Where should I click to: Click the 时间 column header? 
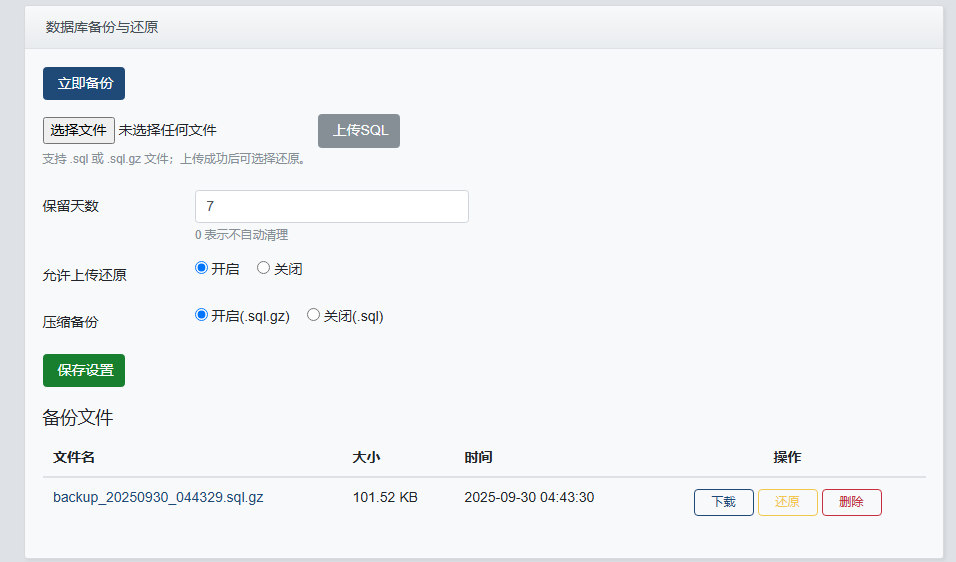478,457
